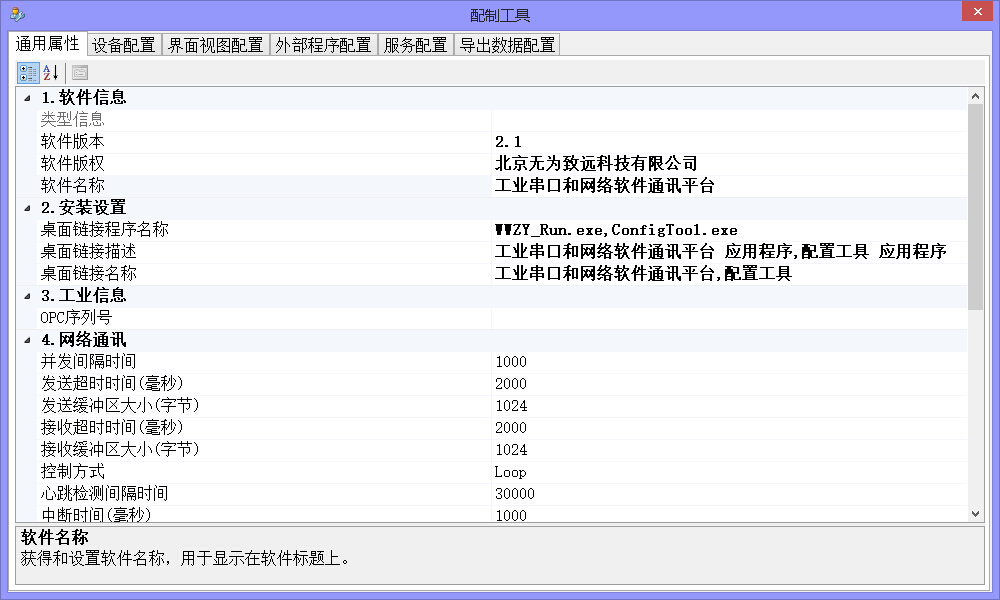The height and width of the screenshot is (600, 1000).
Task: Select the 桌面链接描述 property label
Action: click(x=88, y=252)
